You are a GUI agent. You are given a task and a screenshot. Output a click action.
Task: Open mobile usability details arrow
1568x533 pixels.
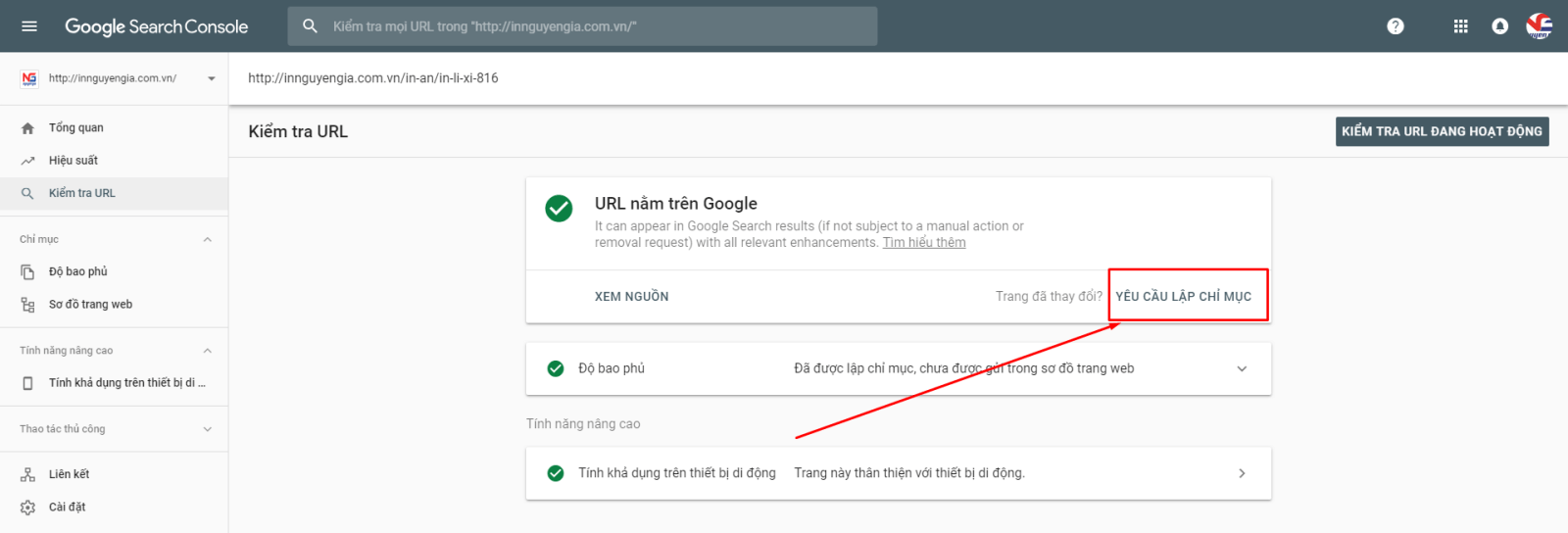coord(1242,473)
